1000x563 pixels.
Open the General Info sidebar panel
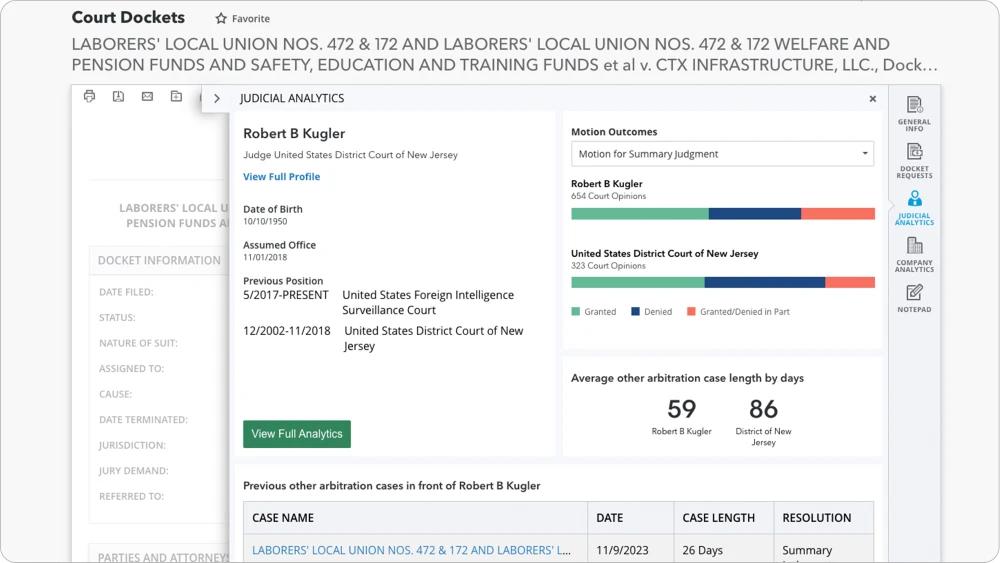click(x=914, y=113)
